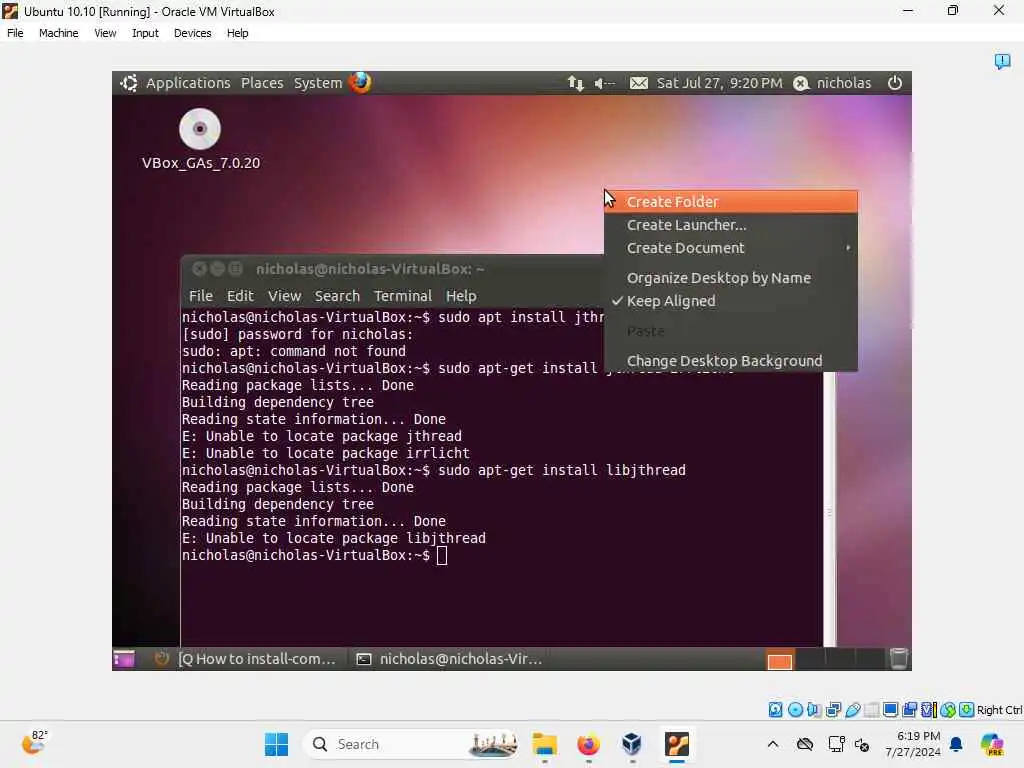
Task: Open the Places menu
Action: coord(262,83)
